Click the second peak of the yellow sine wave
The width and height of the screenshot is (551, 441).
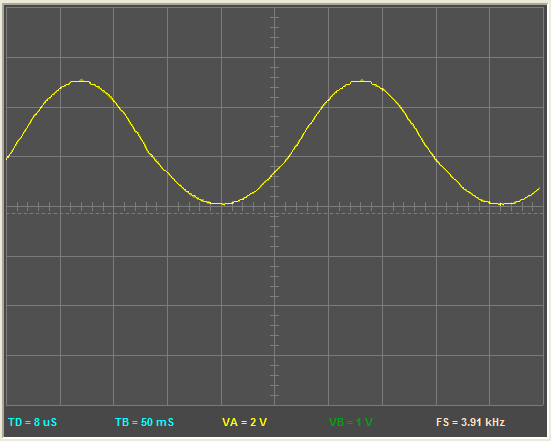(x=361, y=81)
